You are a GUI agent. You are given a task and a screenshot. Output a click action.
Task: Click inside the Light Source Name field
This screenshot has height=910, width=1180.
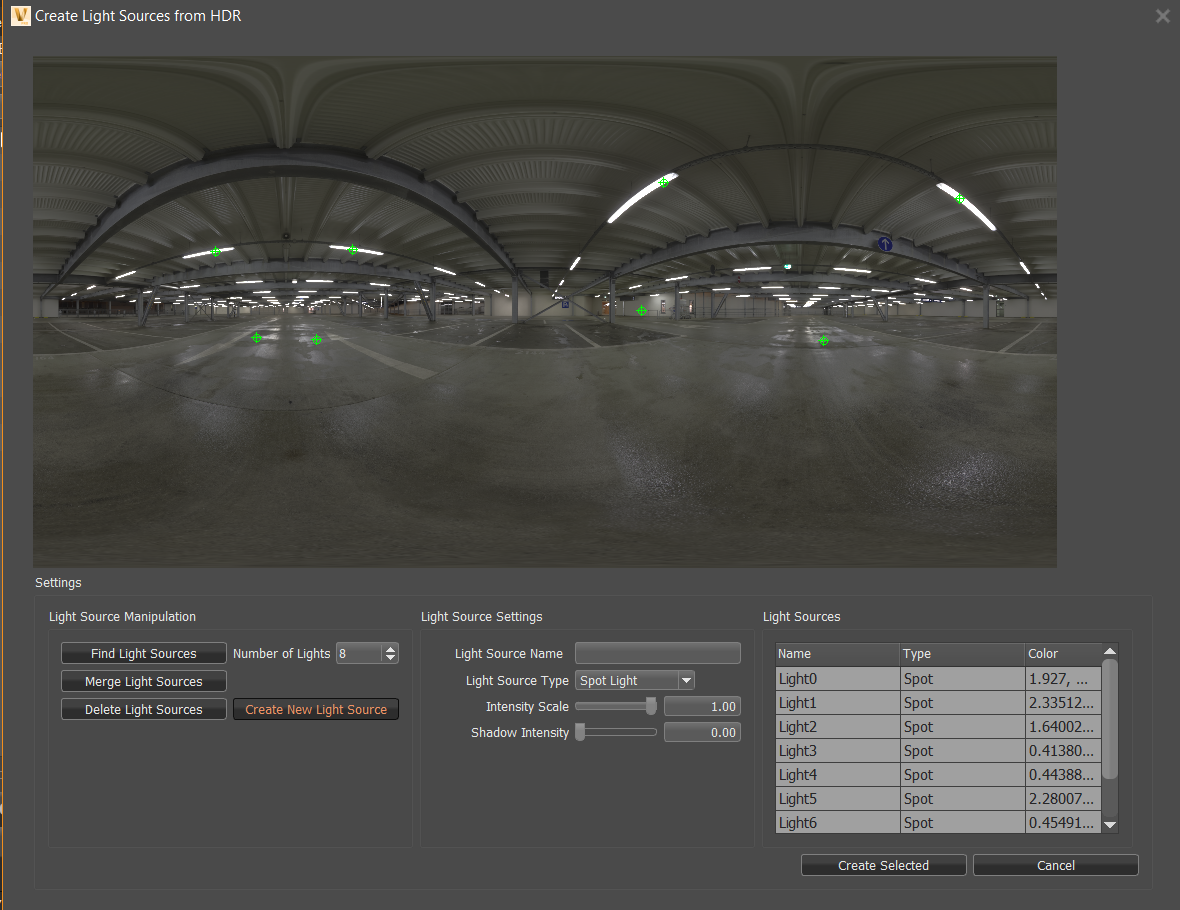pos(657,653)
